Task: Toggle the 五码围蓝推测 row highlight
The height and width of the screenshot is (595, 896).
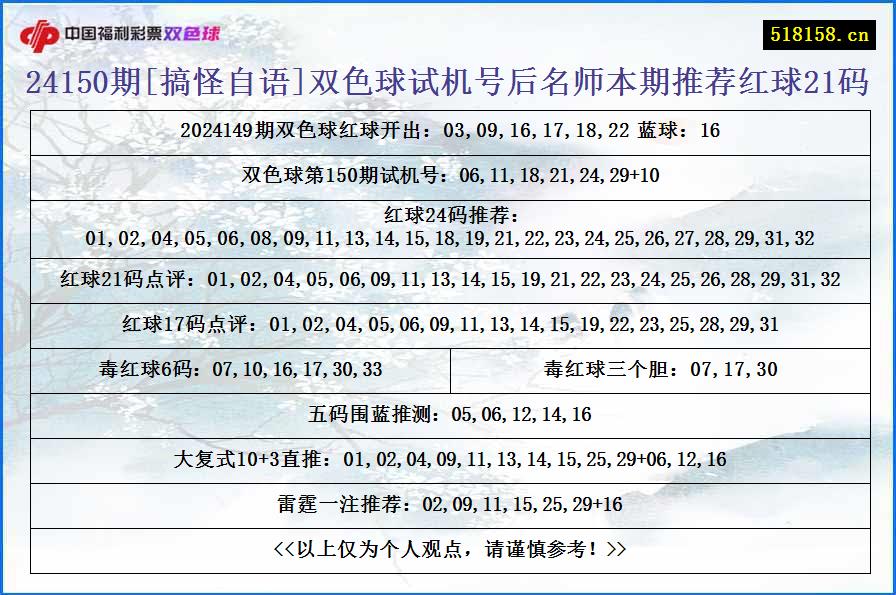Action: 447,412
